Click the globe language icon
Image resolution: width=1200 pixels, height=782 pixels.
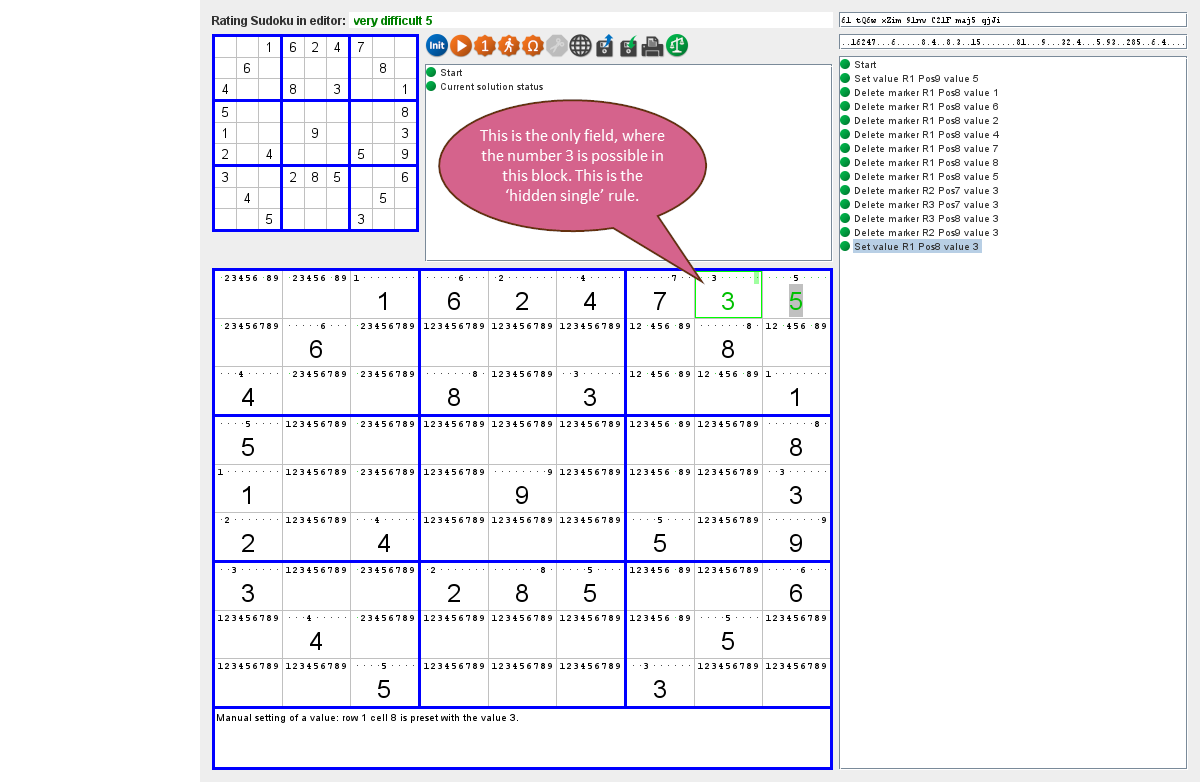tap(581, 45)
